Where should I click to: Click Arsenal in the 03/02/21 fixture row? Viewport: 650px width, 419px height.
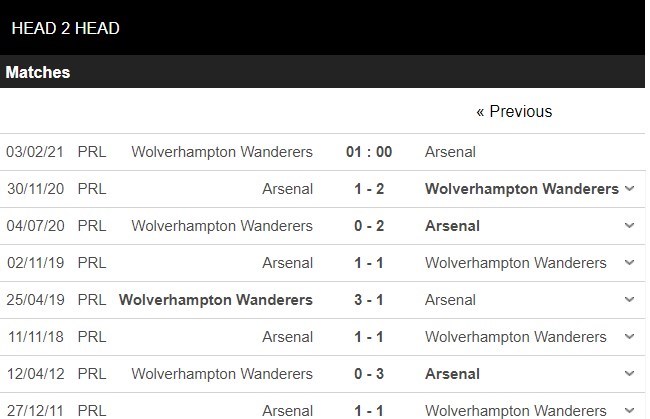click(x=450, y=152)
